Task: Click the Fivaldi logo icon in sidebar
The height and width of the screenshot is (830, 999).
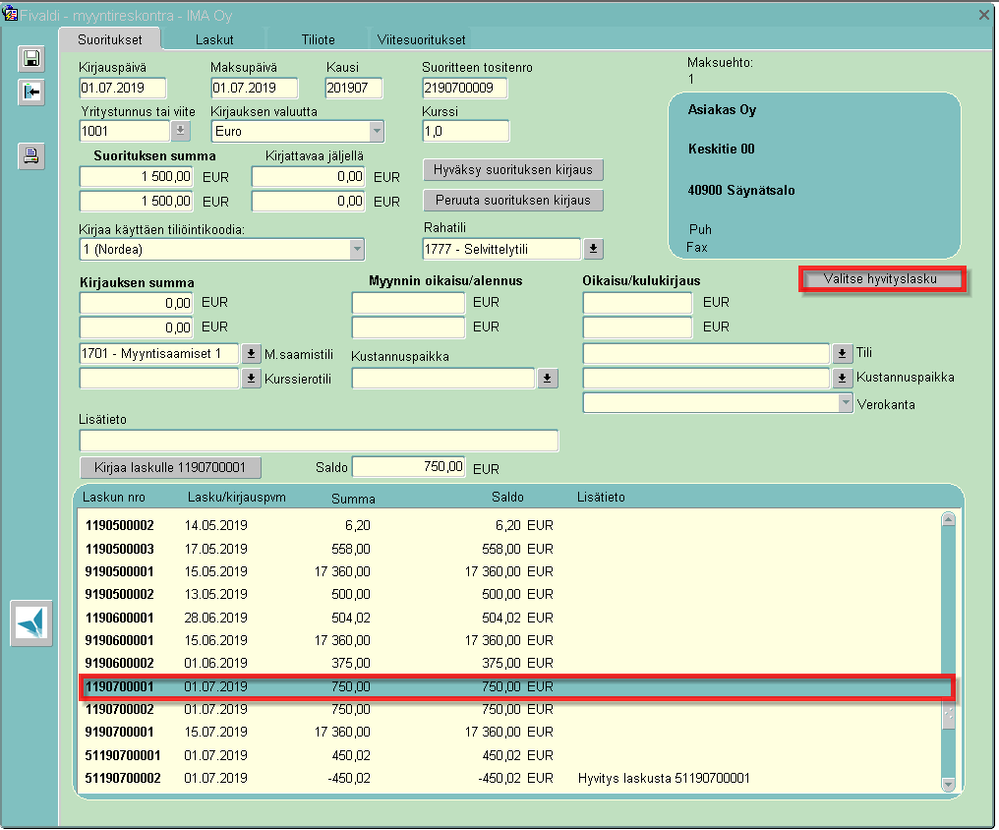Action: [31, 623]
